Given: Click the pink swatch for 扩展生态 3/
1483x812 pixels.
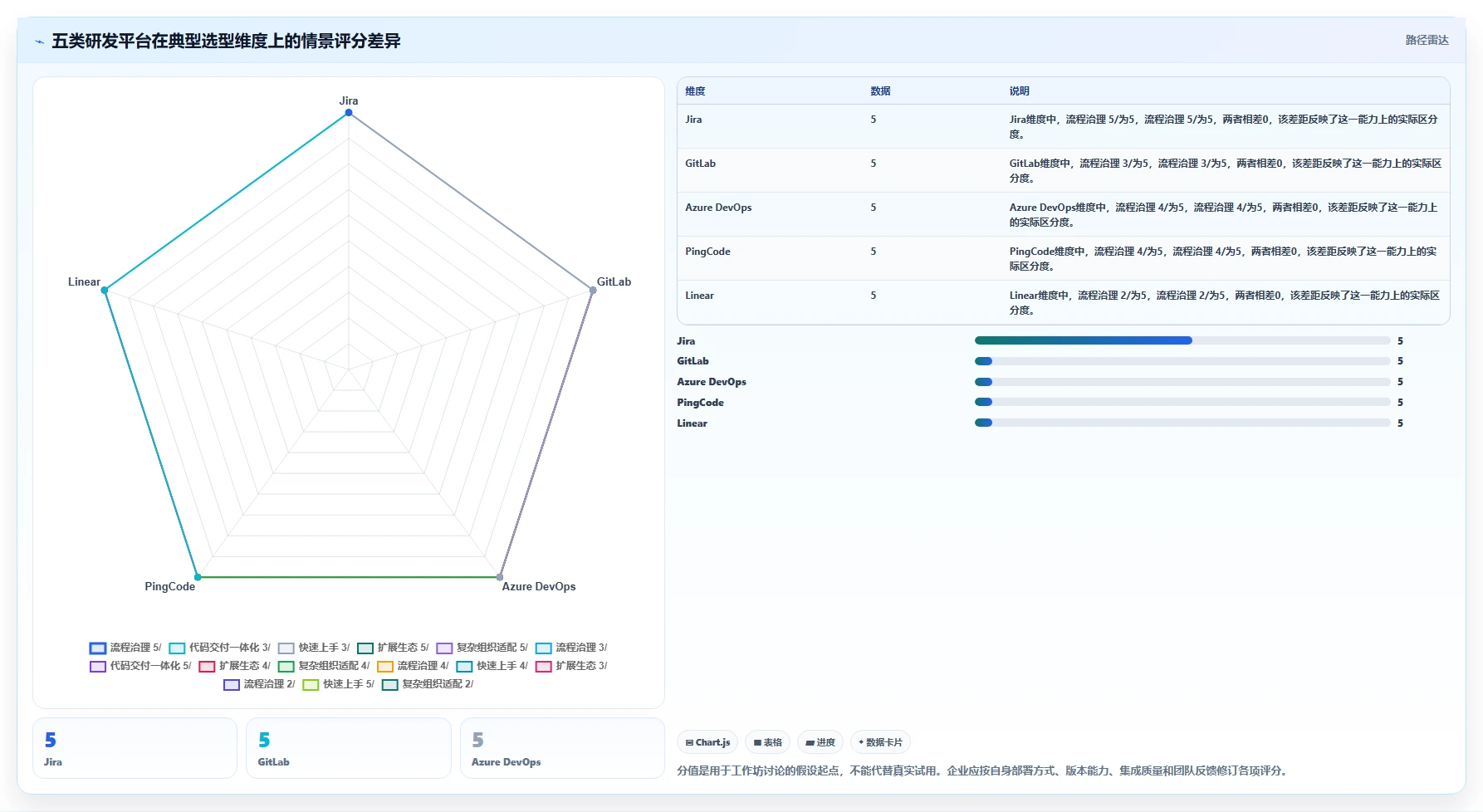Looking at the screenshot, I should (x=544, y=666).
